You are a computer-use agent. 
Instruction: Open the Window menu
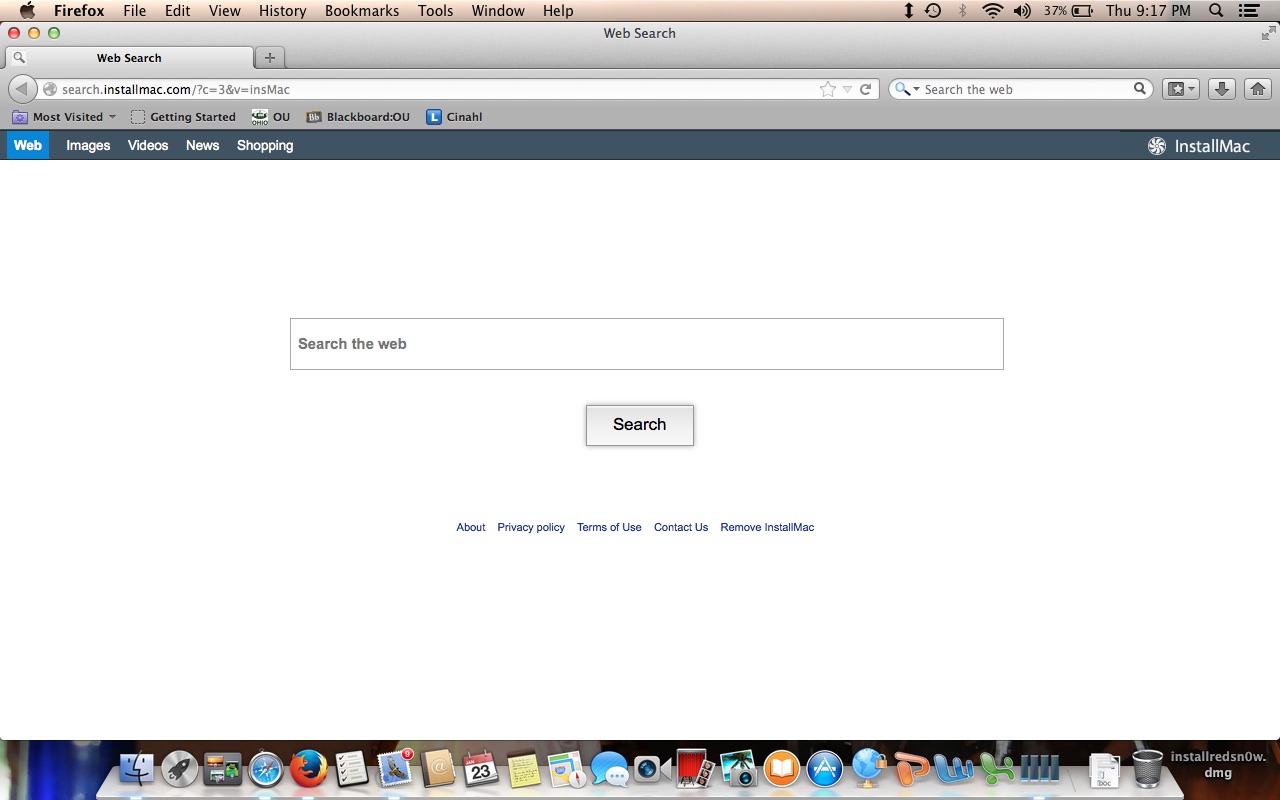tap(498, 11)
